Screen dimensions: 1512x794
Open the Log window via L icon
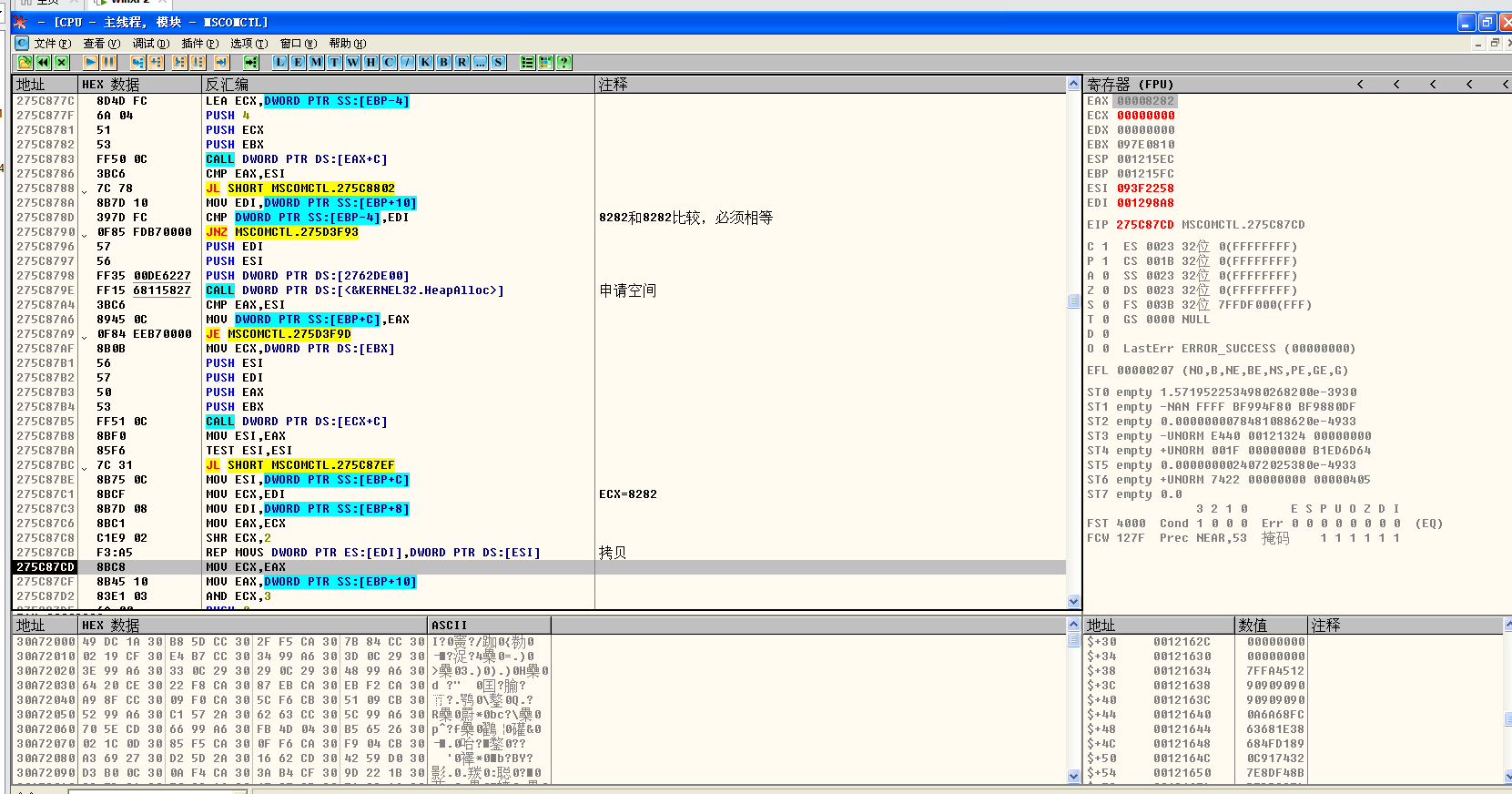[x=279, y=62]
